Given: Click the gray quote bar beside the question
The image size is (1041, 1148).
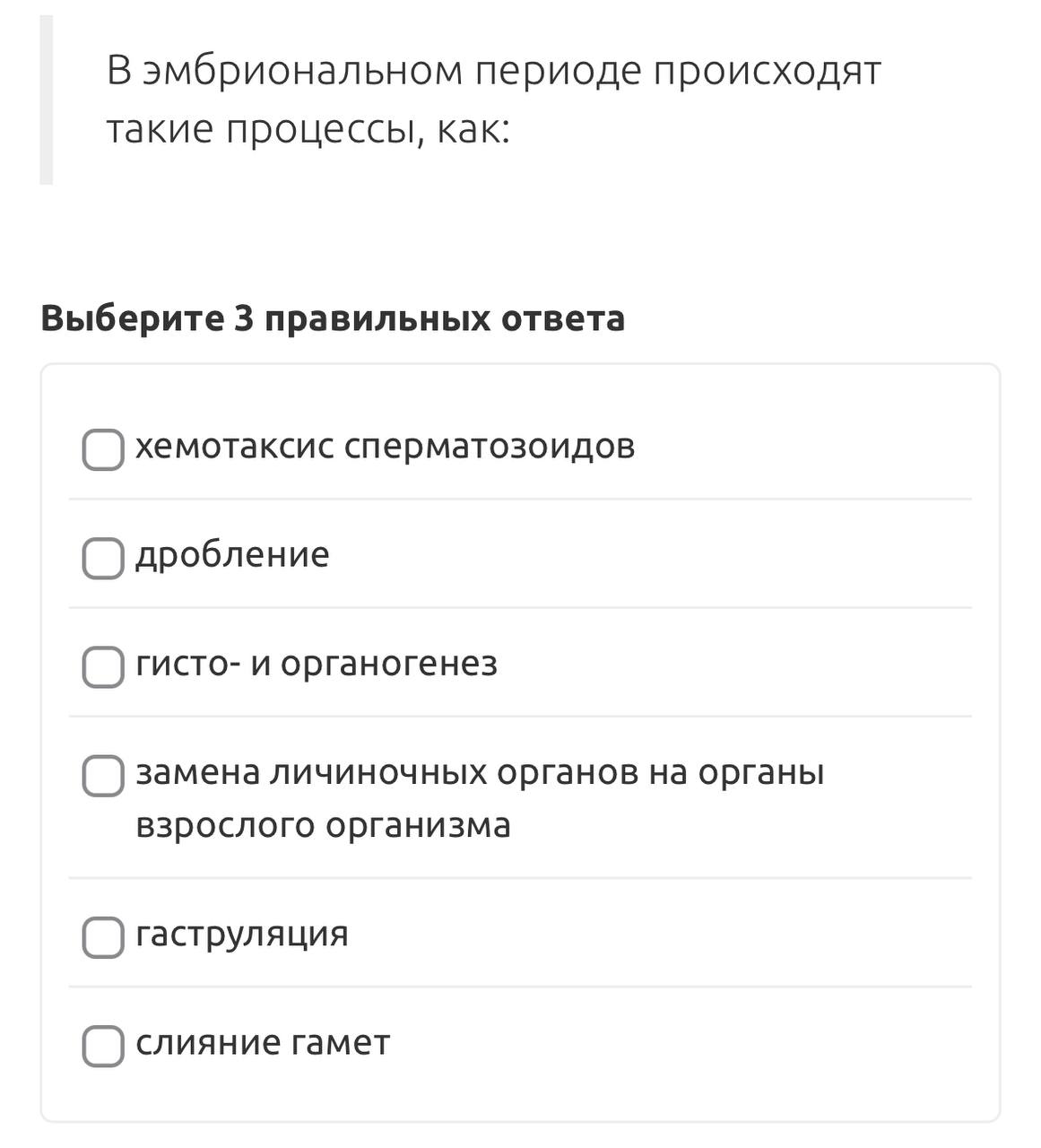Looking at the screenshot, I should (x=47, y=100).
